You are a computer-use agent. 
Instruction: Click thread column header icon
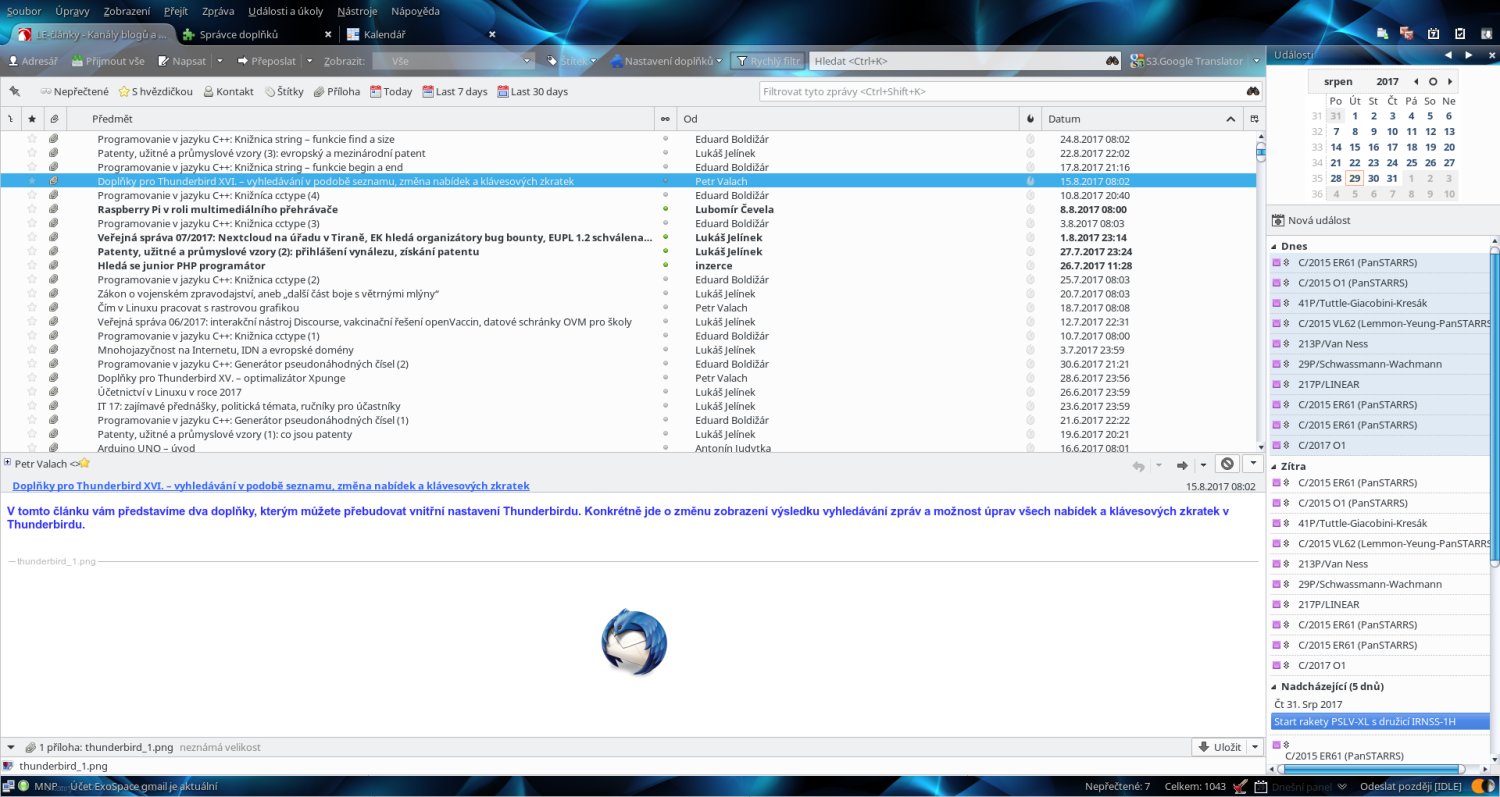click(10, 119)
